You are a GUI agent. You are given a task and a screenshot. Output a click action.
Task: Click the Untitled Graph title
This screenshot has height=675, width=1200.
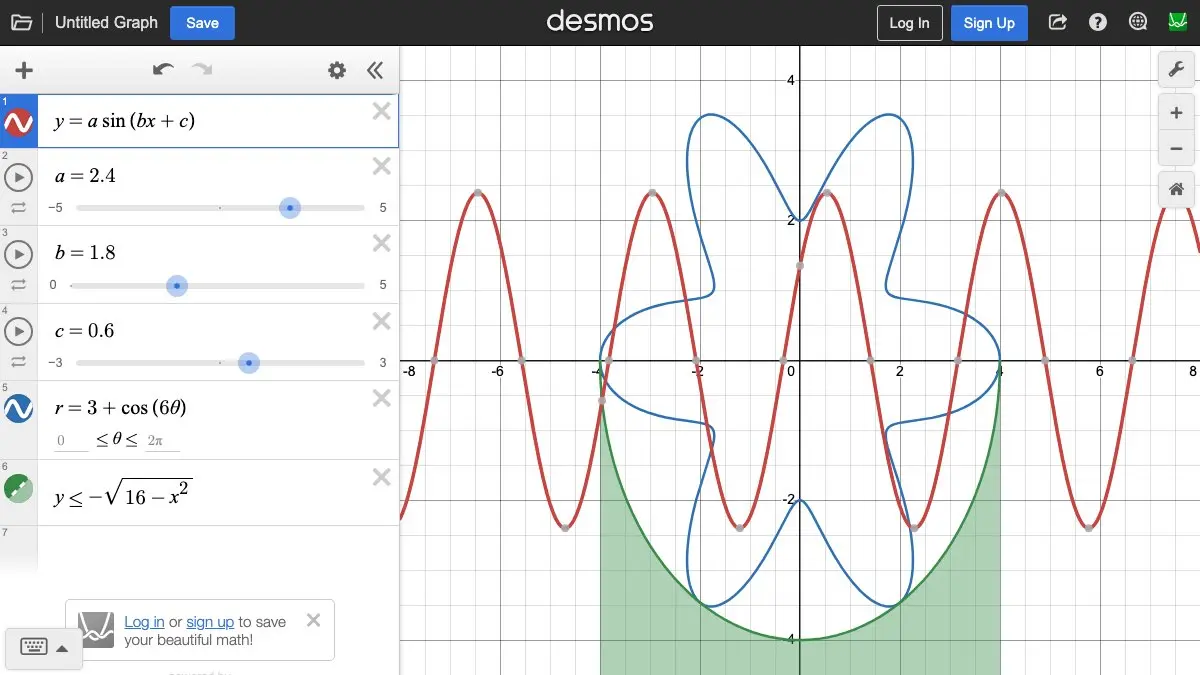106,22
